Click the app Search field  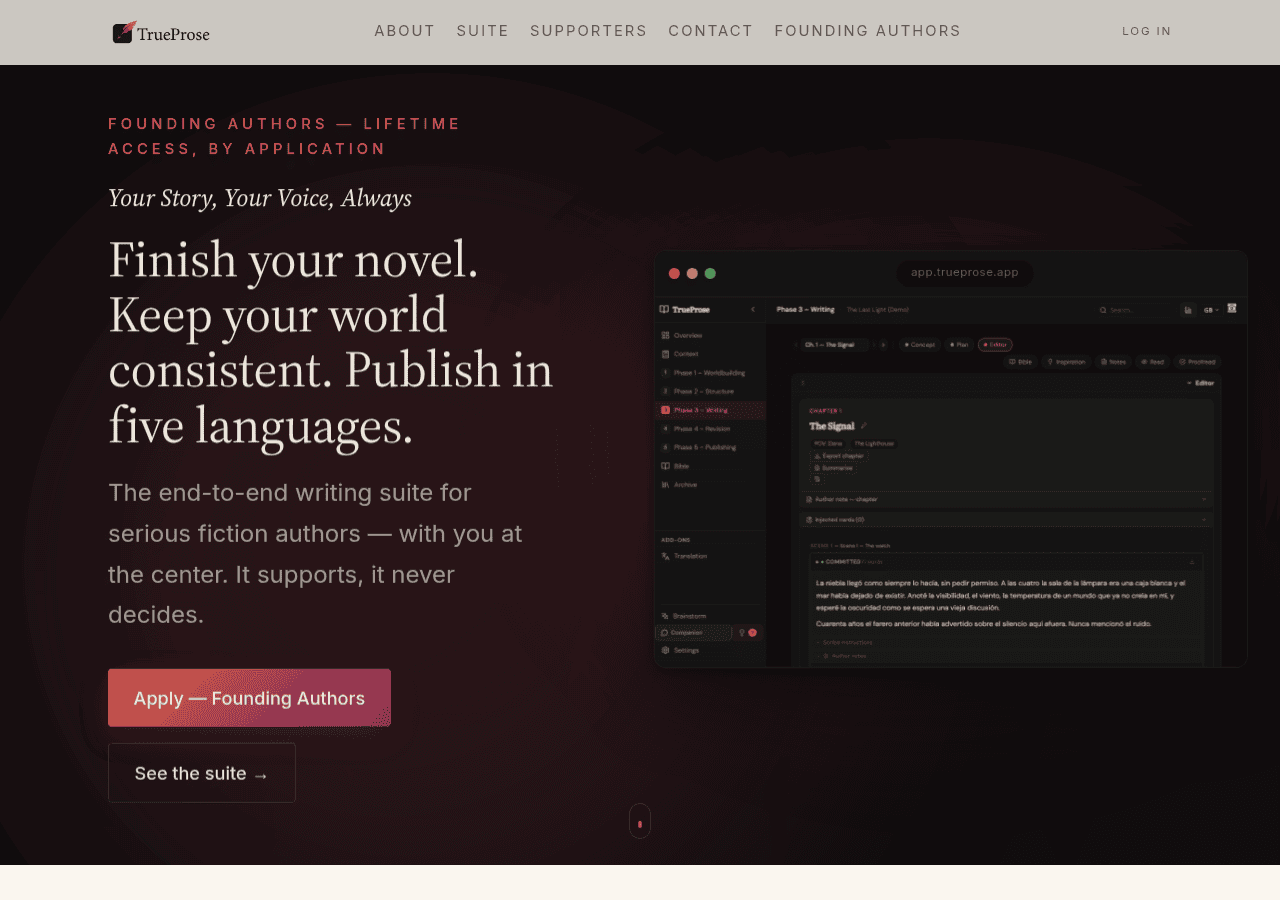(1133, 310)
